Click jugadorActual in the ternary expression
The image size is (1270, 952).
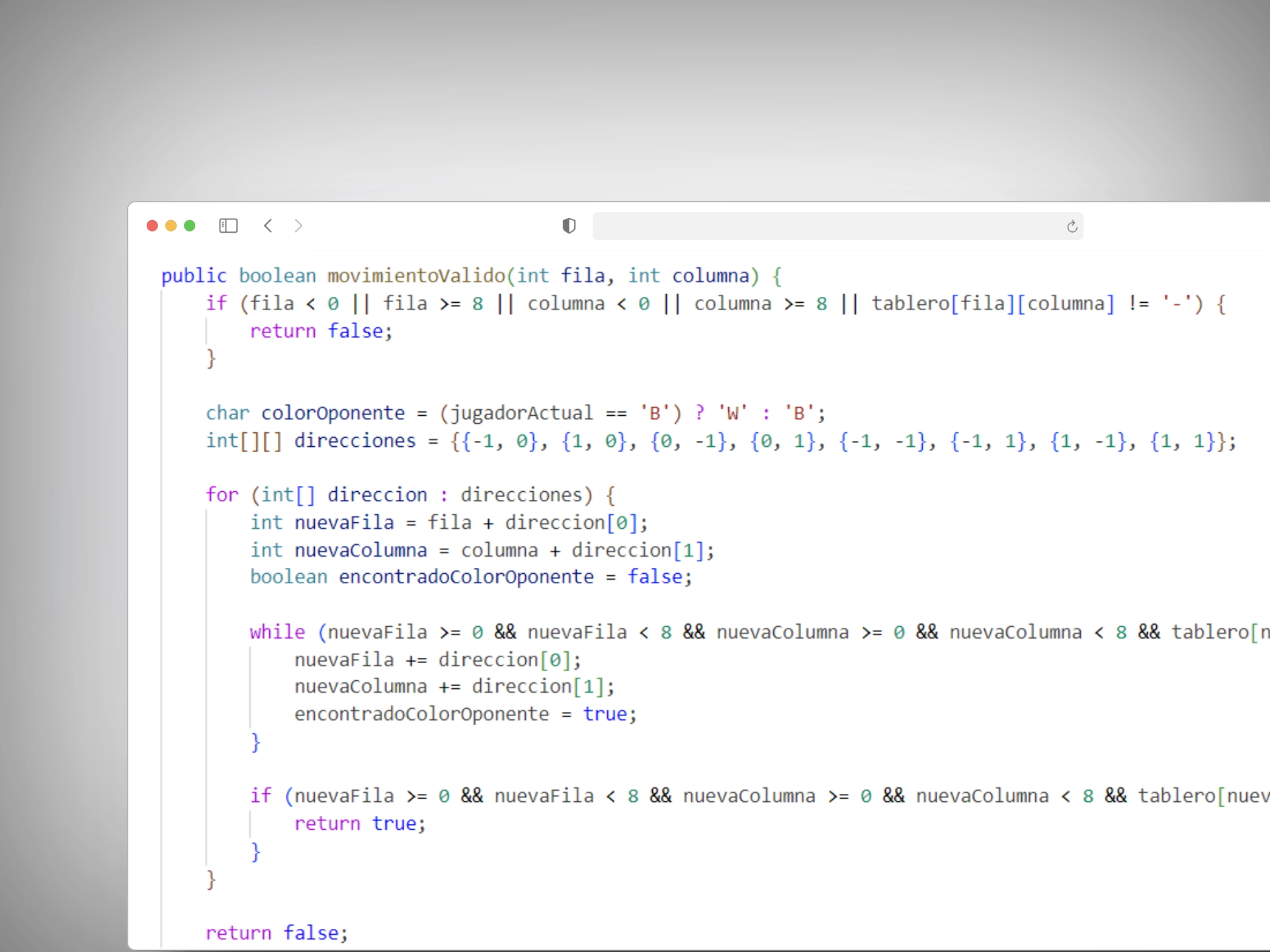click(522, 413)
